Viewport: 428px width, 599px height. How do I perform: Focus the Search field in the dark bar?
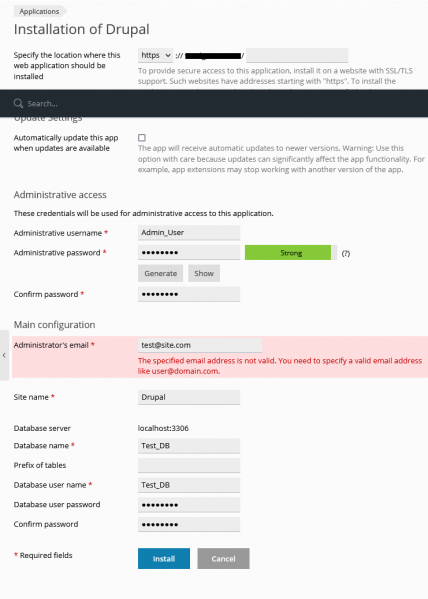pyautogui.click(x=214, y=103)
